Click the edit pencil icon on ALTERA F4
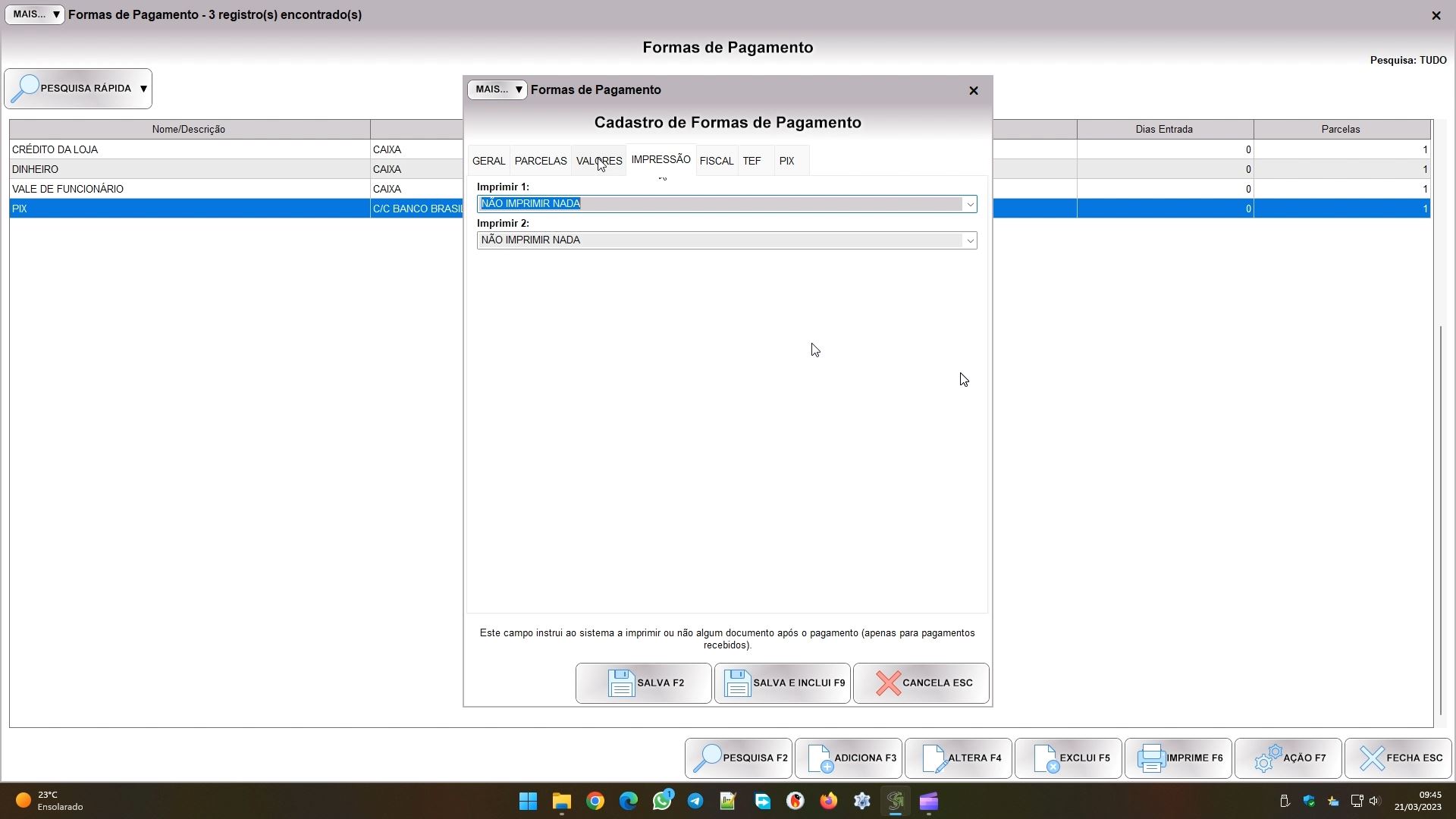 (x=934, y=758)
